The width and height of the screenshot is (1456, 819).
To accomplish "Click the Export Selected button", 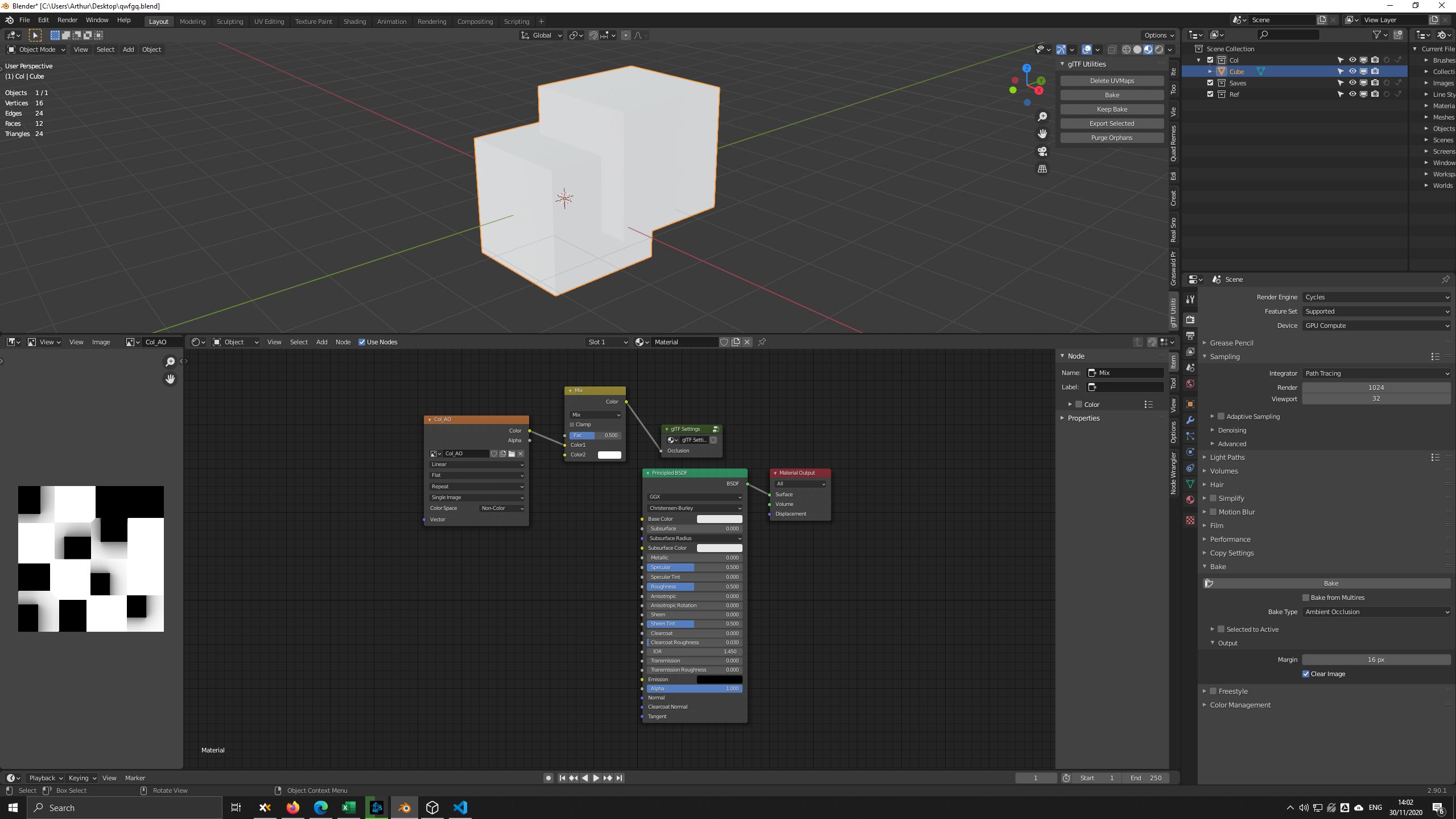I will pyautogui.click(x=1112, y=124).
